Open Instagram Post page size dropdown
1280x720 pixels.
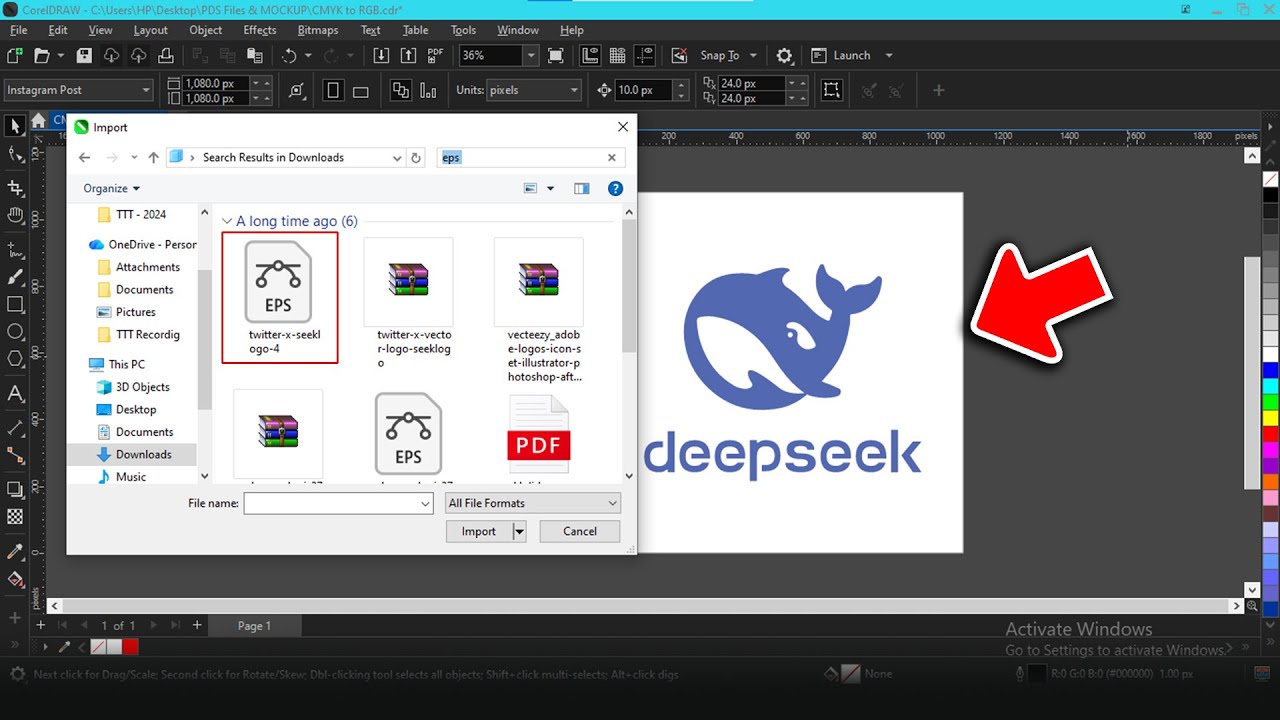coord(146,91)
